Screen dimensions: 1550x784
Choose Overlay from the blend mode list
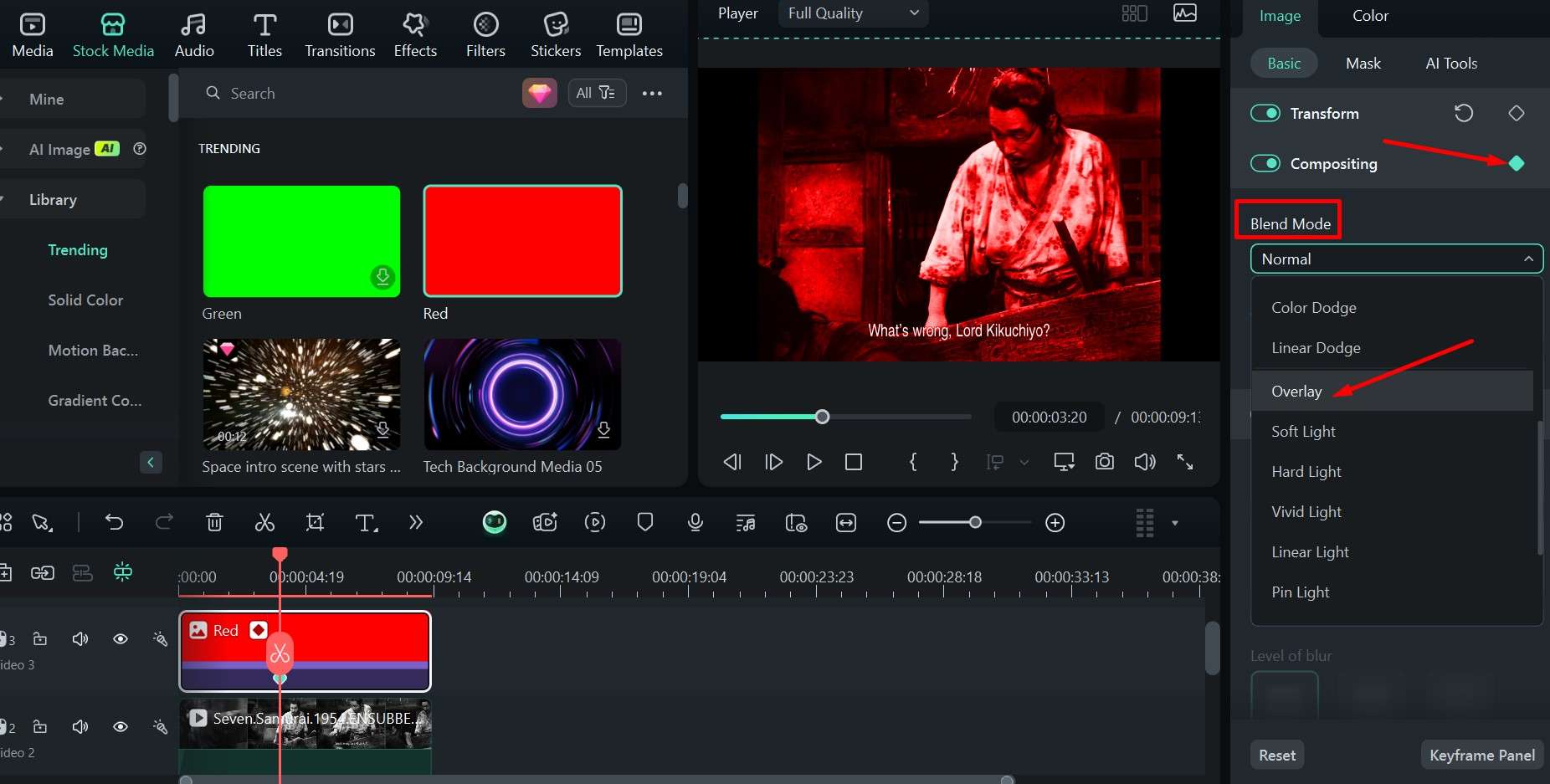click(1296, 392)
